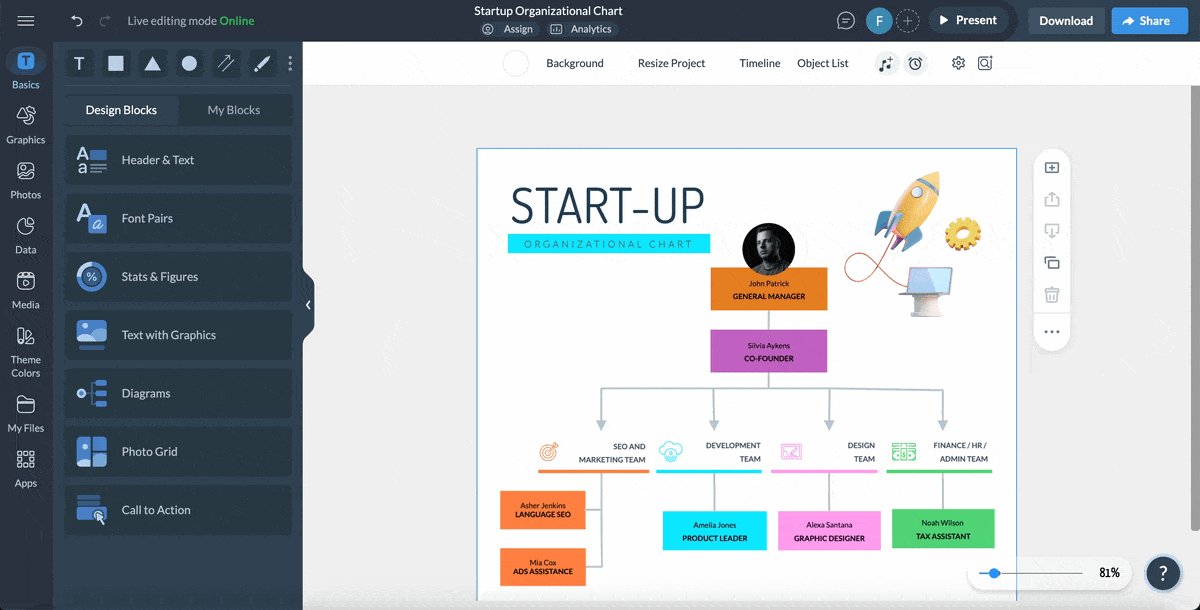The width and height of the screenshot is (1200, 610).
Task: Open the Object List view
Action: point(822,62)
